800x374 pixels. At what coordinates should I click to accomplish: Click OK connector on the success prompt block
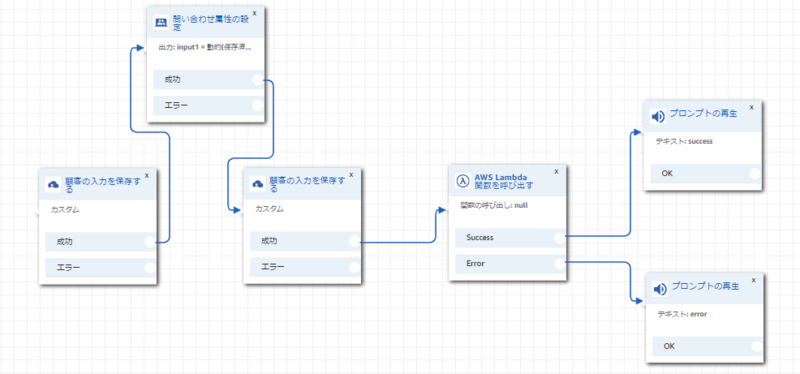(755, 173)
